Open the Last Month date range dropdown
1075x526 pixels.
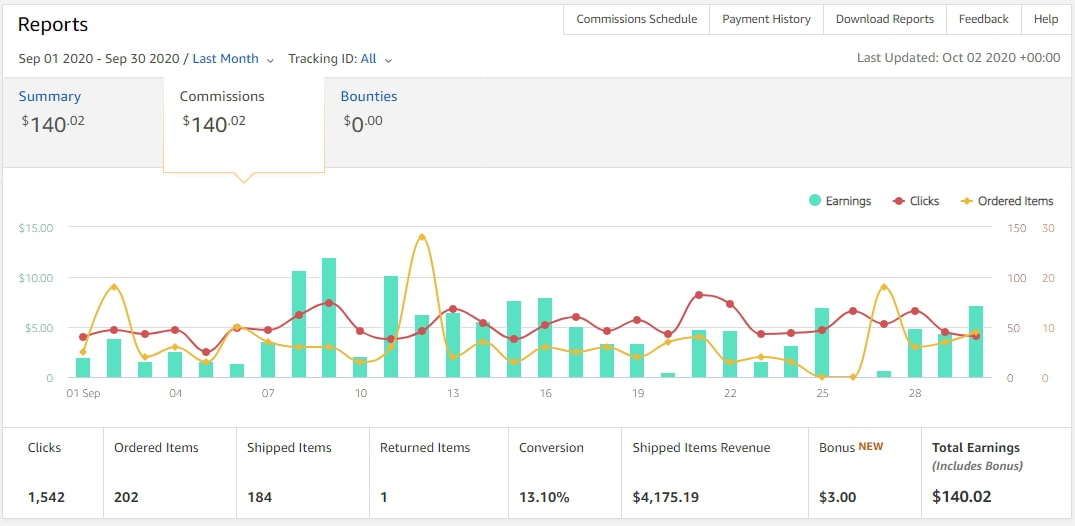coord(233,59)
